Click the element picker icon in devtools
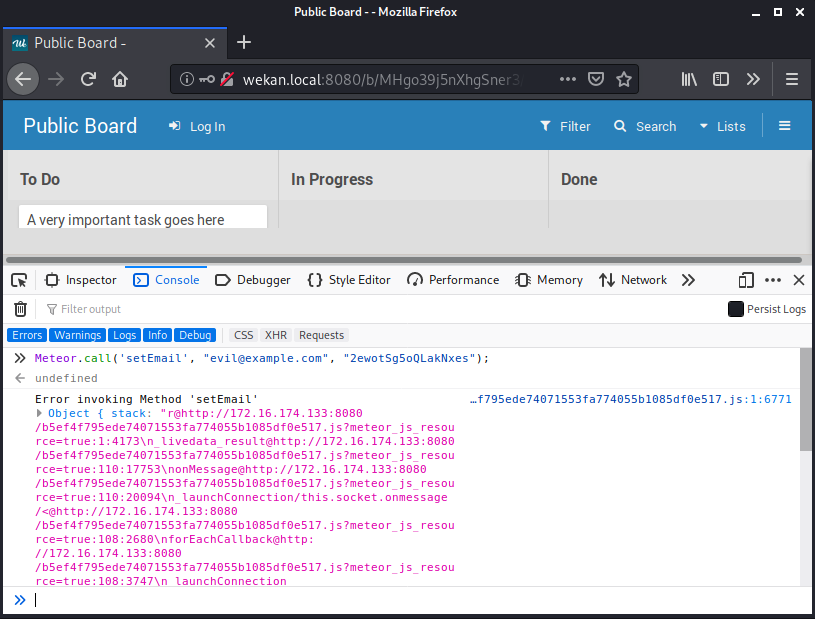Screen dimensions: 815x619 point(19,280)
